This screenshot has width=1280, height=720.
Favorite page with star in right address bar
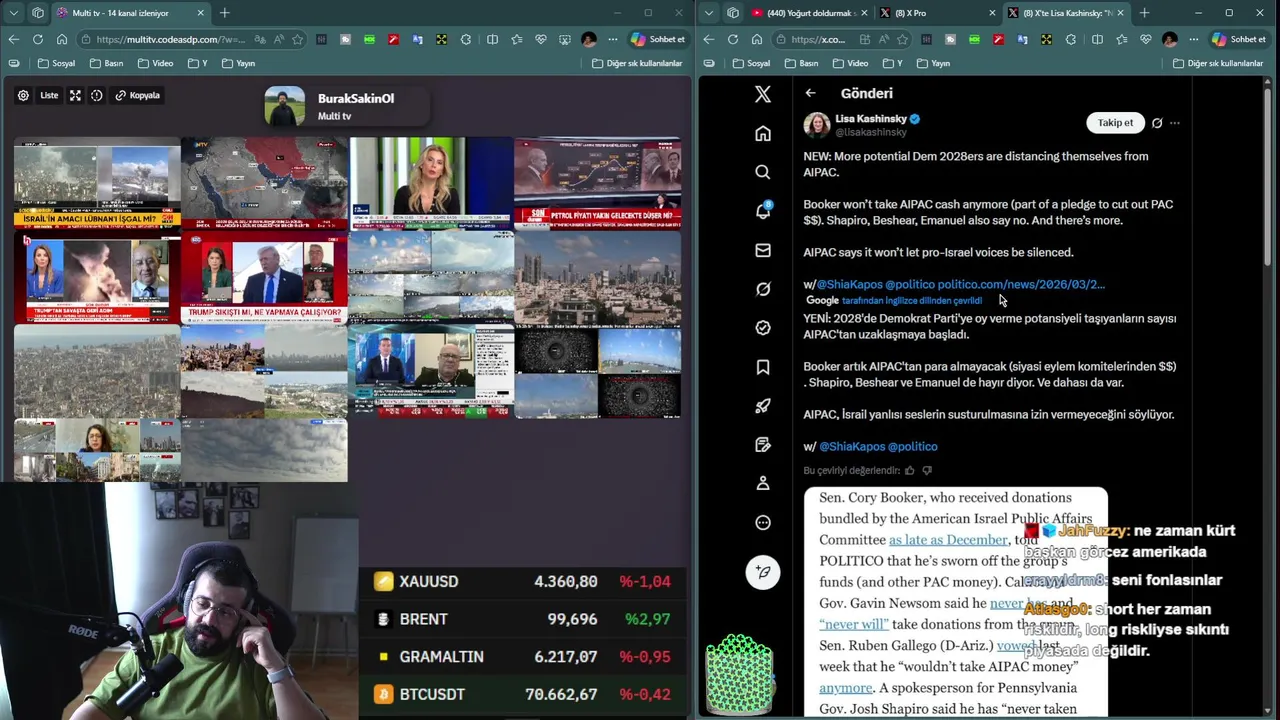[x=903, y=39]
